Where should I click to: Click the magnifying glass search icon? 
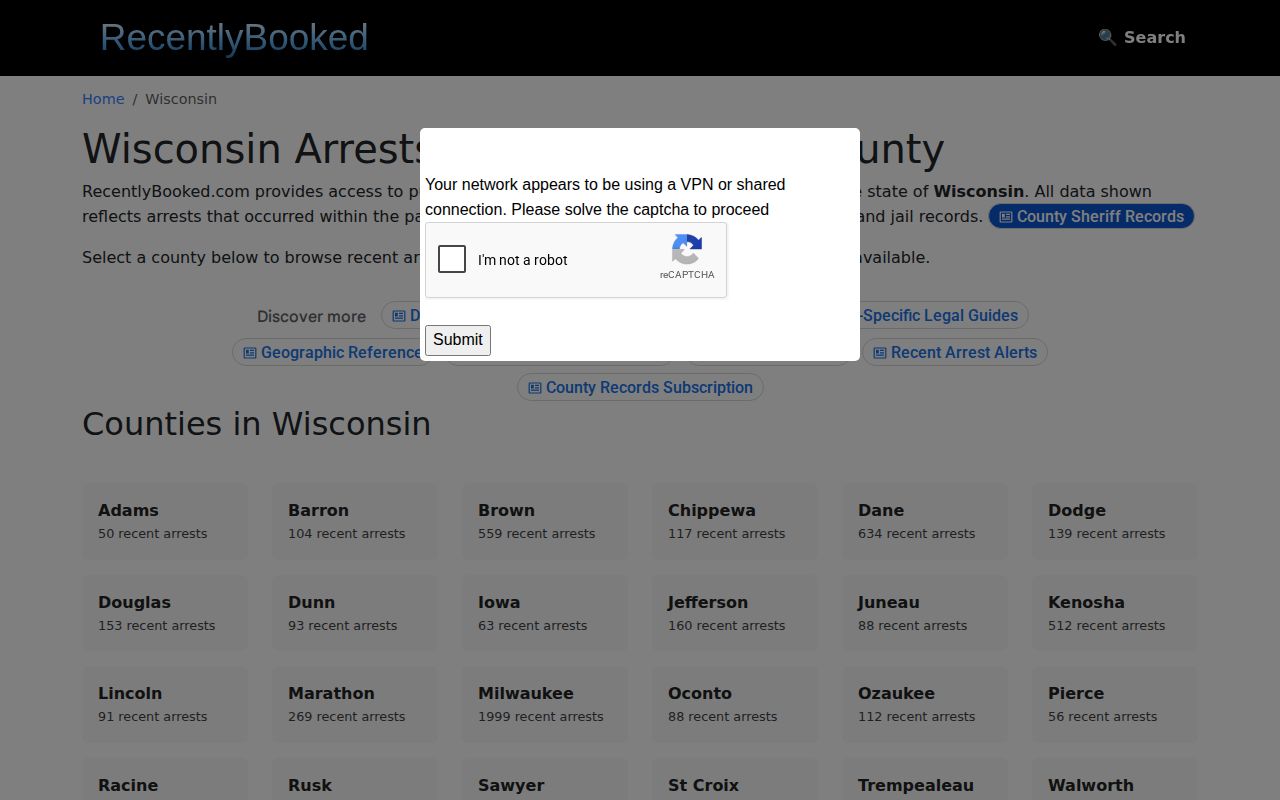(1107, 37)
